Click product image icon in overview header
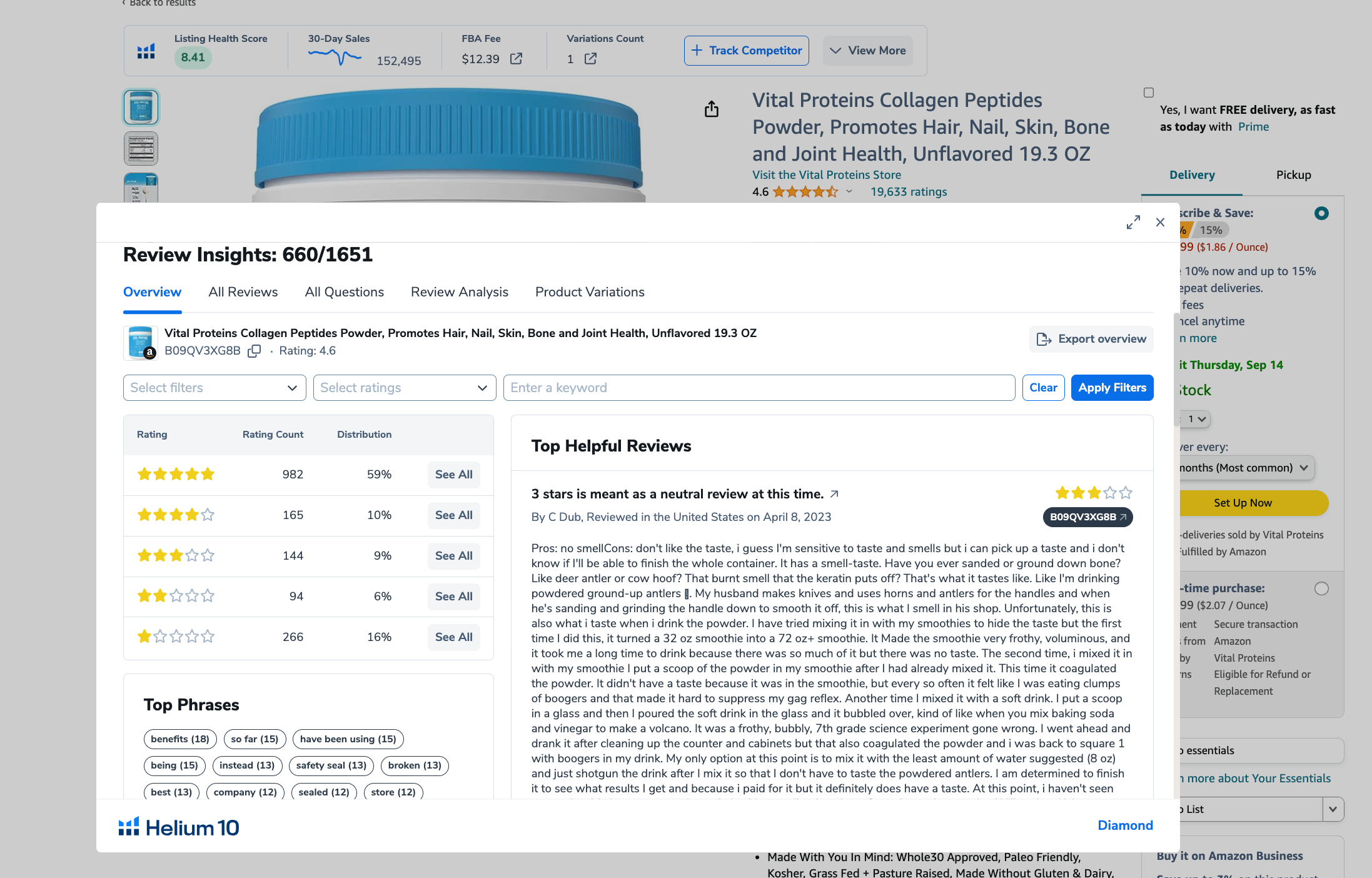The image size is (1372, 878). [140, 343]
